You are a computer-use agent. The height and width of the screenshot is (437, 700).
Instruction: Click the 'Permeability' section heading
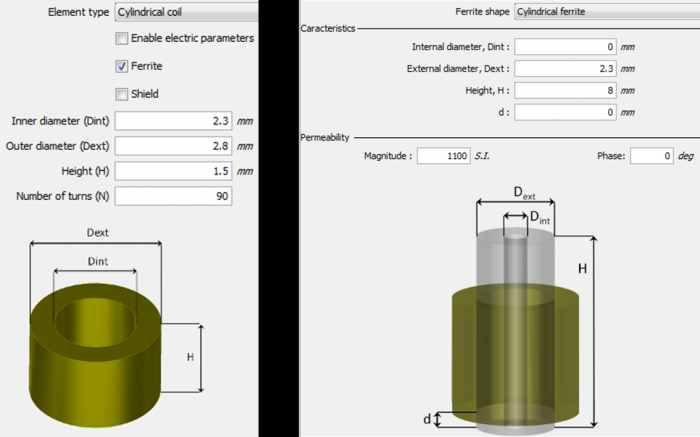tap(325, 137)
